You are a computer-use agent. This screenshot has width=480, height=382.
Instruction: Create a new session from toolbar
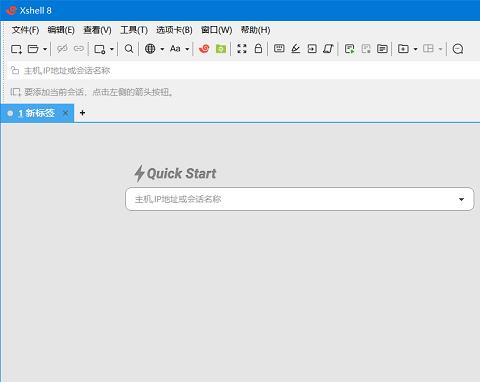coord(16,49)
